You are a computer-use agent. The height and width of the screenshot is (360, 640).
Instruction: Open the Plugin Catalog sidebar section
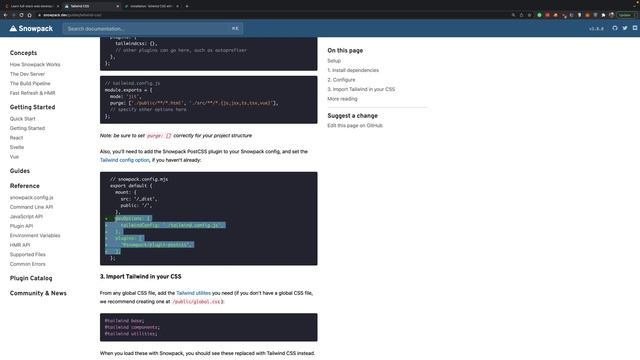pyautogui.click(x=31, y=278)
